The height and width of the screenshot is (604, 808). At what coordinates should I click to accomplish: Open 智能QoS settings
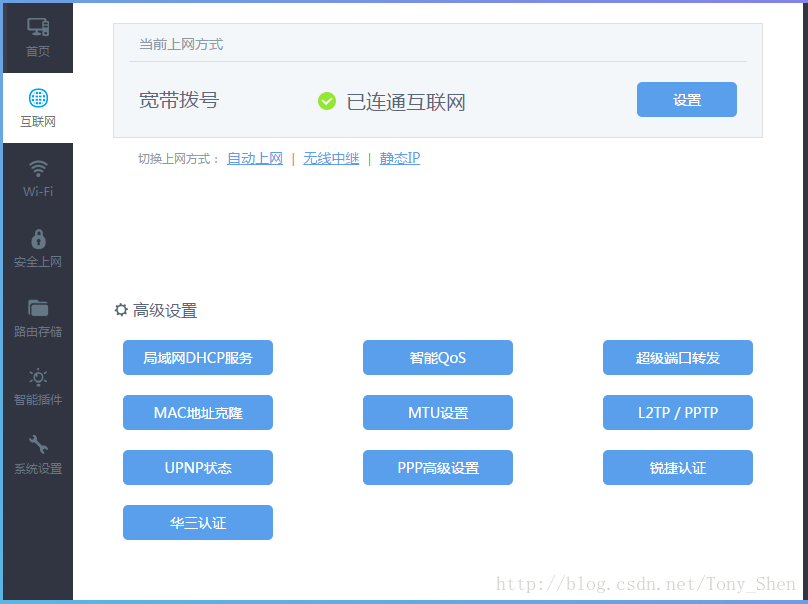[x=437, y=358]
